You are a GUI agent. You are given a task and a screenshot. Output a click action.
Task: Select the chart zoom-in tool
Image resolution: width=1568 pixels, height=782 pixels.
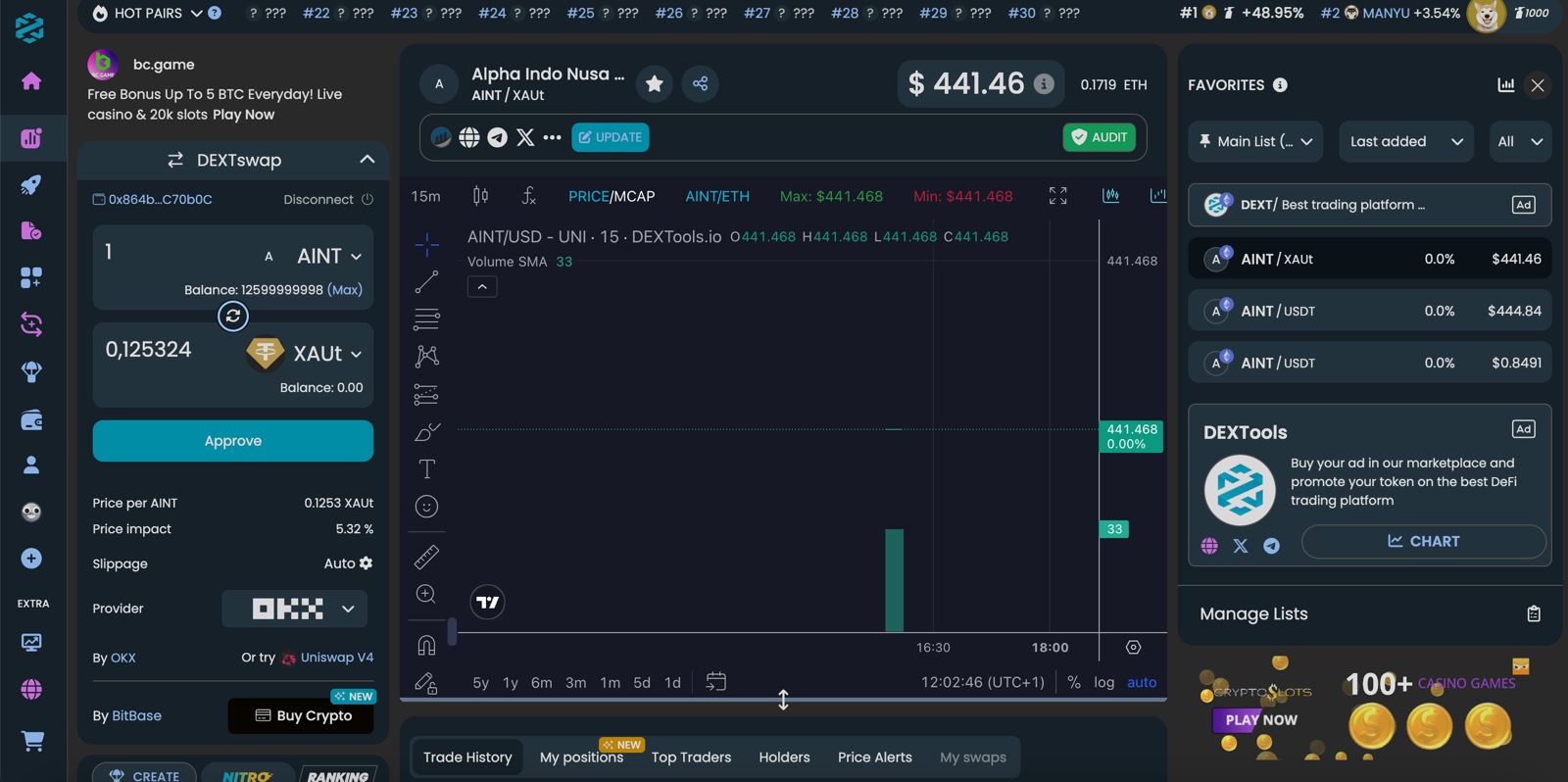pos(426,594)
